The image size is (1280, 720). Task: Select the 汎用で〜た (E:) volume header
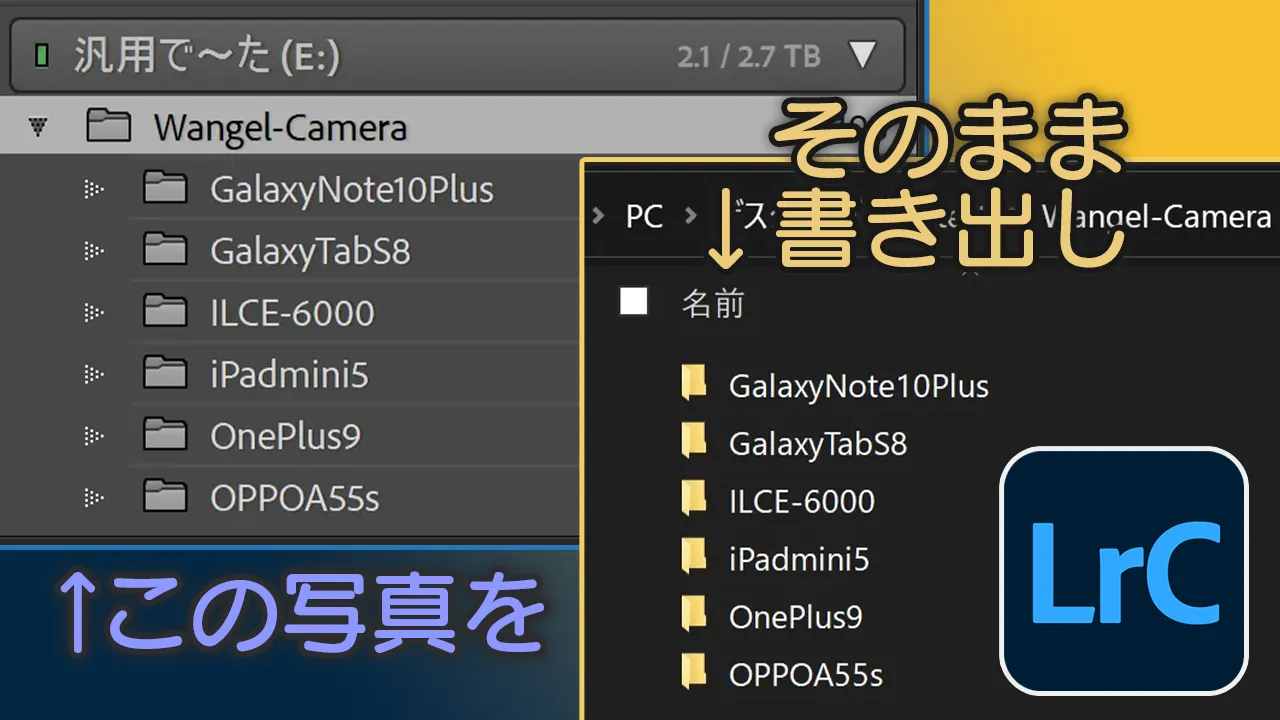click(458, 55)
